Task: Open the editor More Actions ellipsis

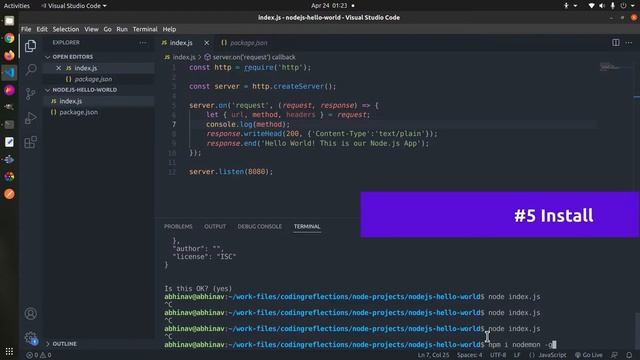Action: tap(629, 42)
